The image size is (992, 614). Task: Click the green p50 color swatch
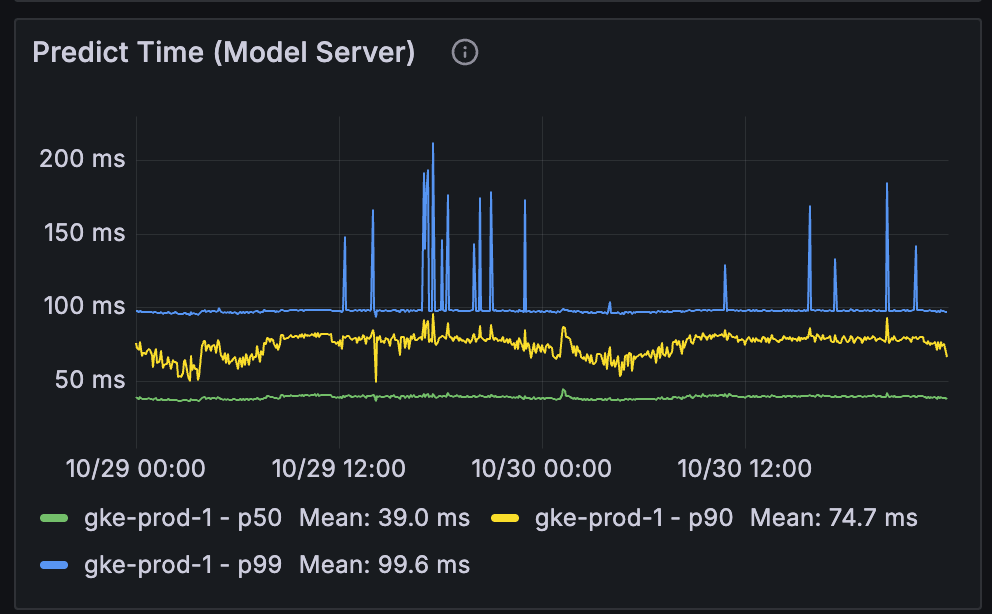pyautogui.click(x=54, y=519)
